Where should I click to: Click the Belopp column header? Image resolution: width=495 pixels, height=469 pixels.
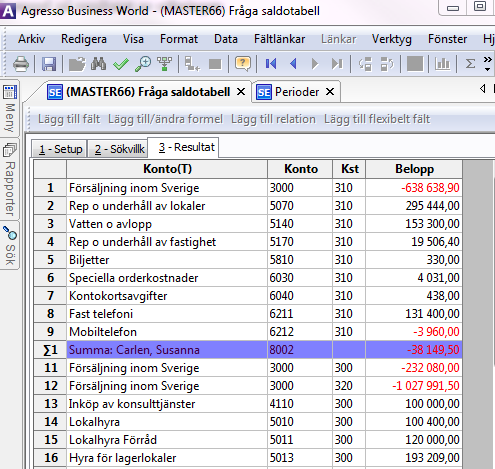click(414, 169)
